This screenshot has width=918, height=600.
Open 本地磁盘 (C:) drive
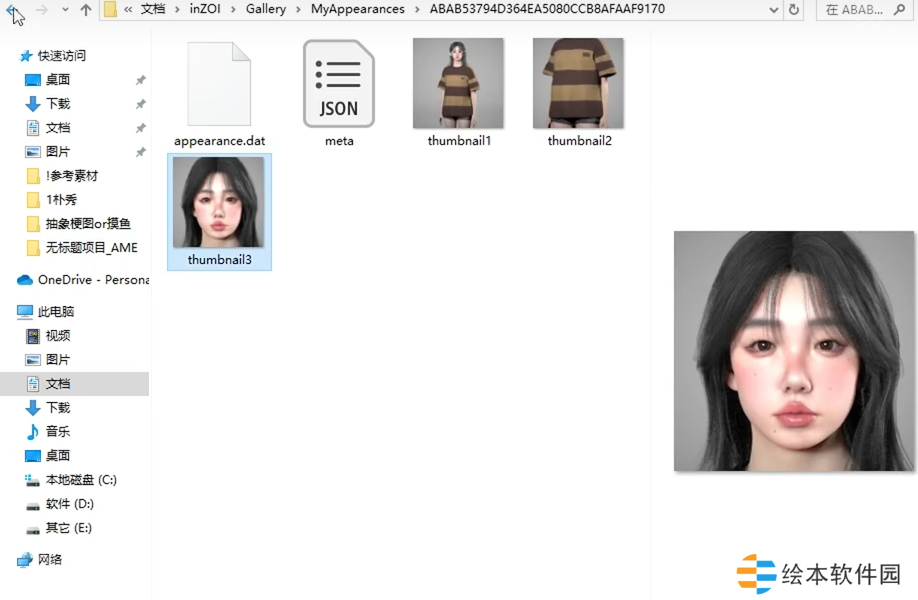pyautogui.click(x=81, y=480)
